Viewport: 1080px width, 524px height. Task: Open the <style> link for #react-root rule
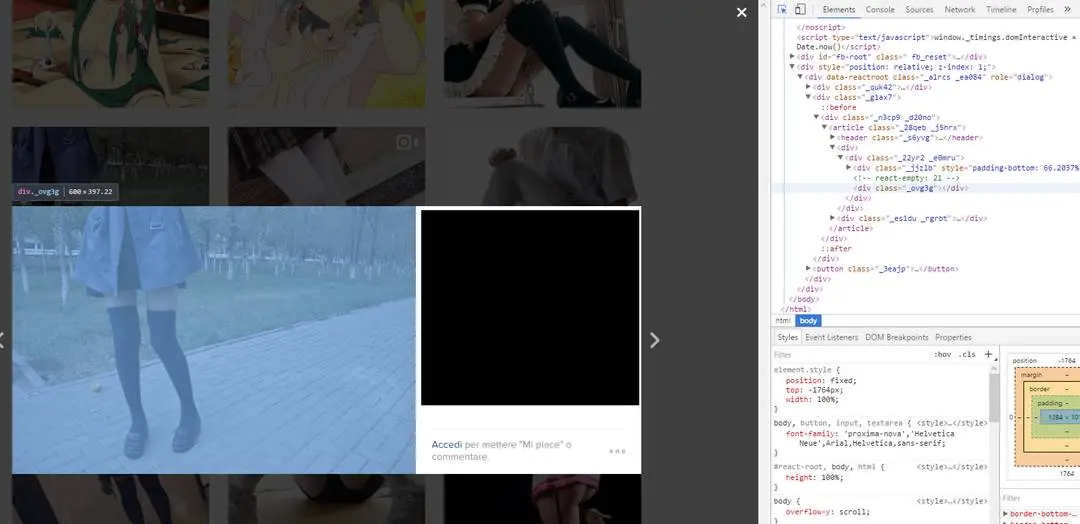[952, 467]
